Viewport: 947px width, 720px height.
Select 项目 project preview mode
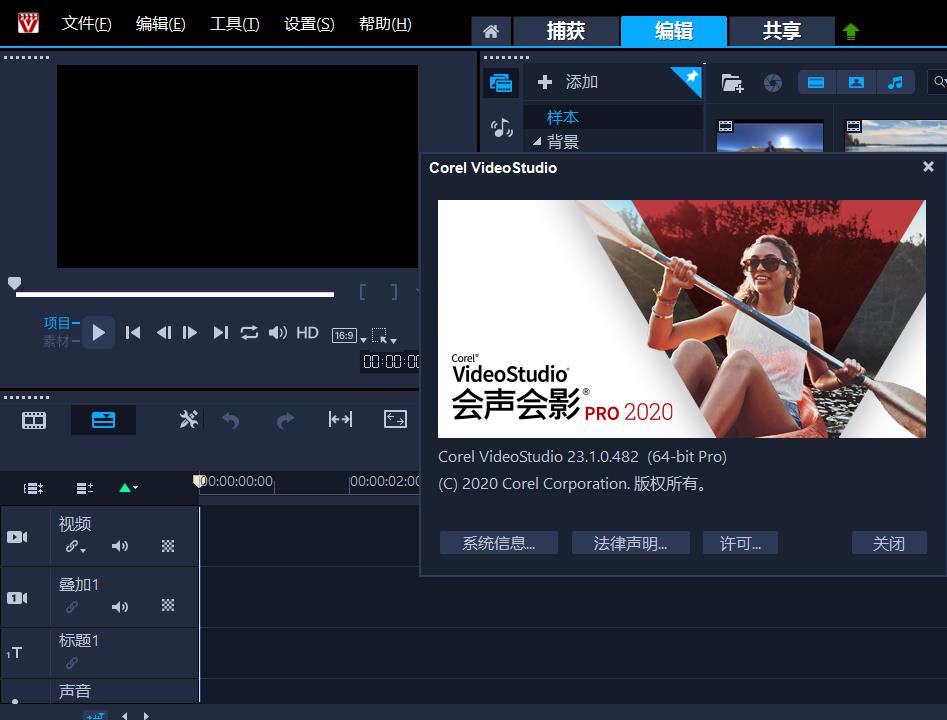pos(57,323)
